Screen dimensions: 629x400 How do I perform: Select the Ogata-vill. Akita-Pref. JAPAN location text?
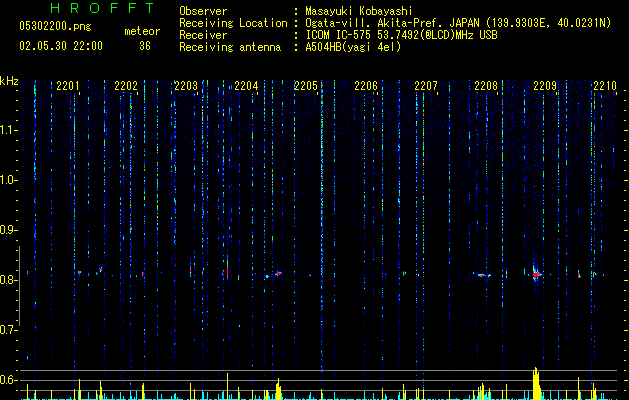458,24
